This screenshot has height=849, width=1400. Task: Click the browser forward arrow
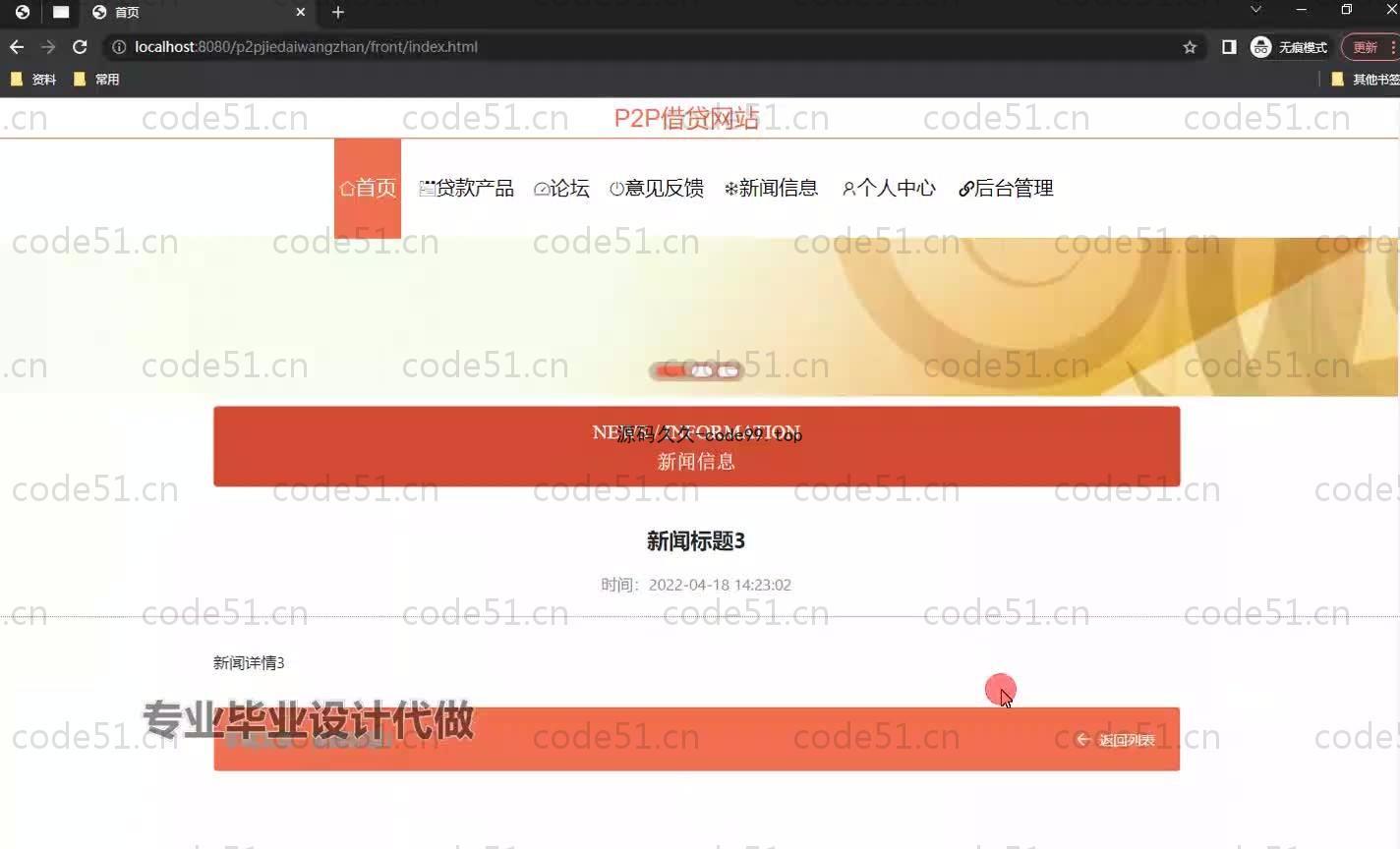[x=48, y=47]
